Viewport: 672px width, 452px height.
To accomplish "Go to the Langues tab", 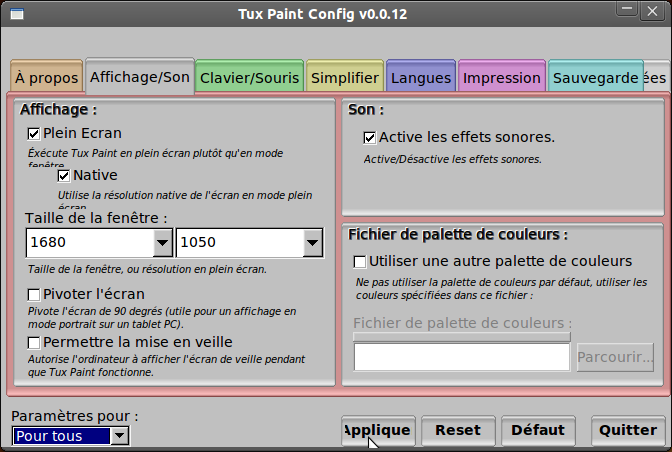I will click(x=421, y=78).
